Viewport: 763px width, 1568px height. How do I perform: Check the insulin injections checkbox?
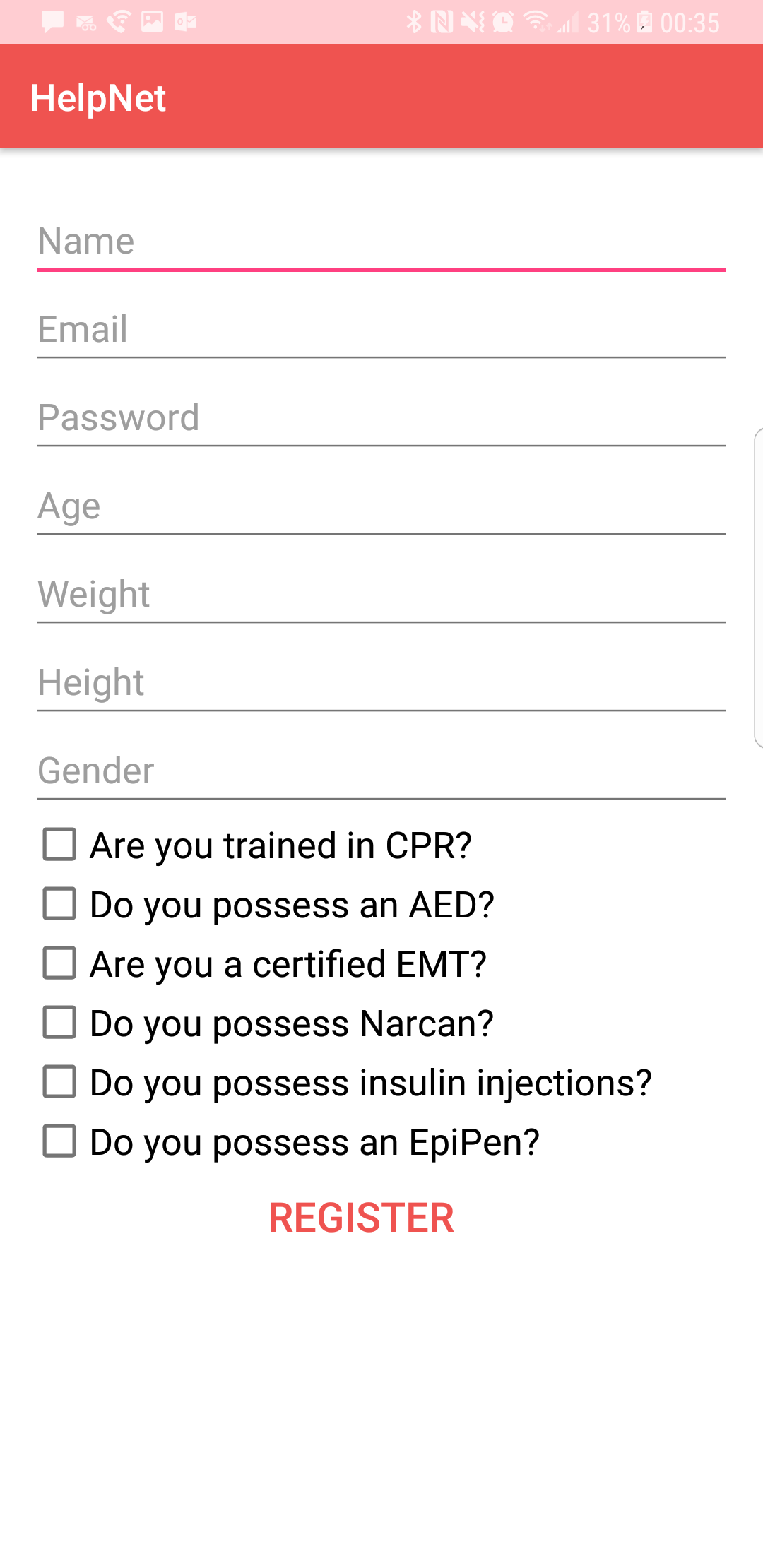[x=59, y=1082]
